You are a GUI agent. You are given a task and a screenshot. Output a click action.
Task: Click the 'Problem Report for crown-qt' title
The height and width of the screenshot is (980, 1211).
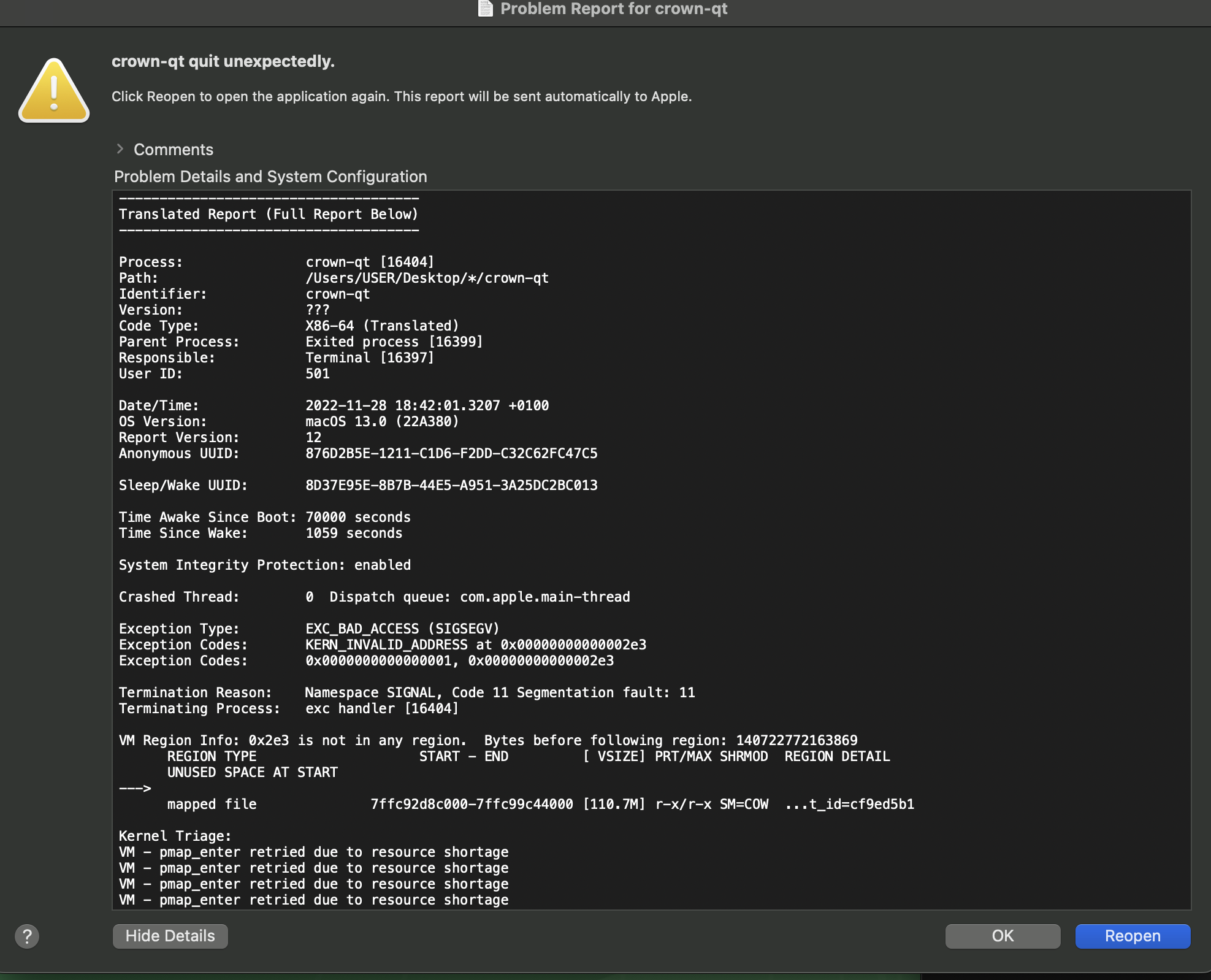[x=613, y=9]
